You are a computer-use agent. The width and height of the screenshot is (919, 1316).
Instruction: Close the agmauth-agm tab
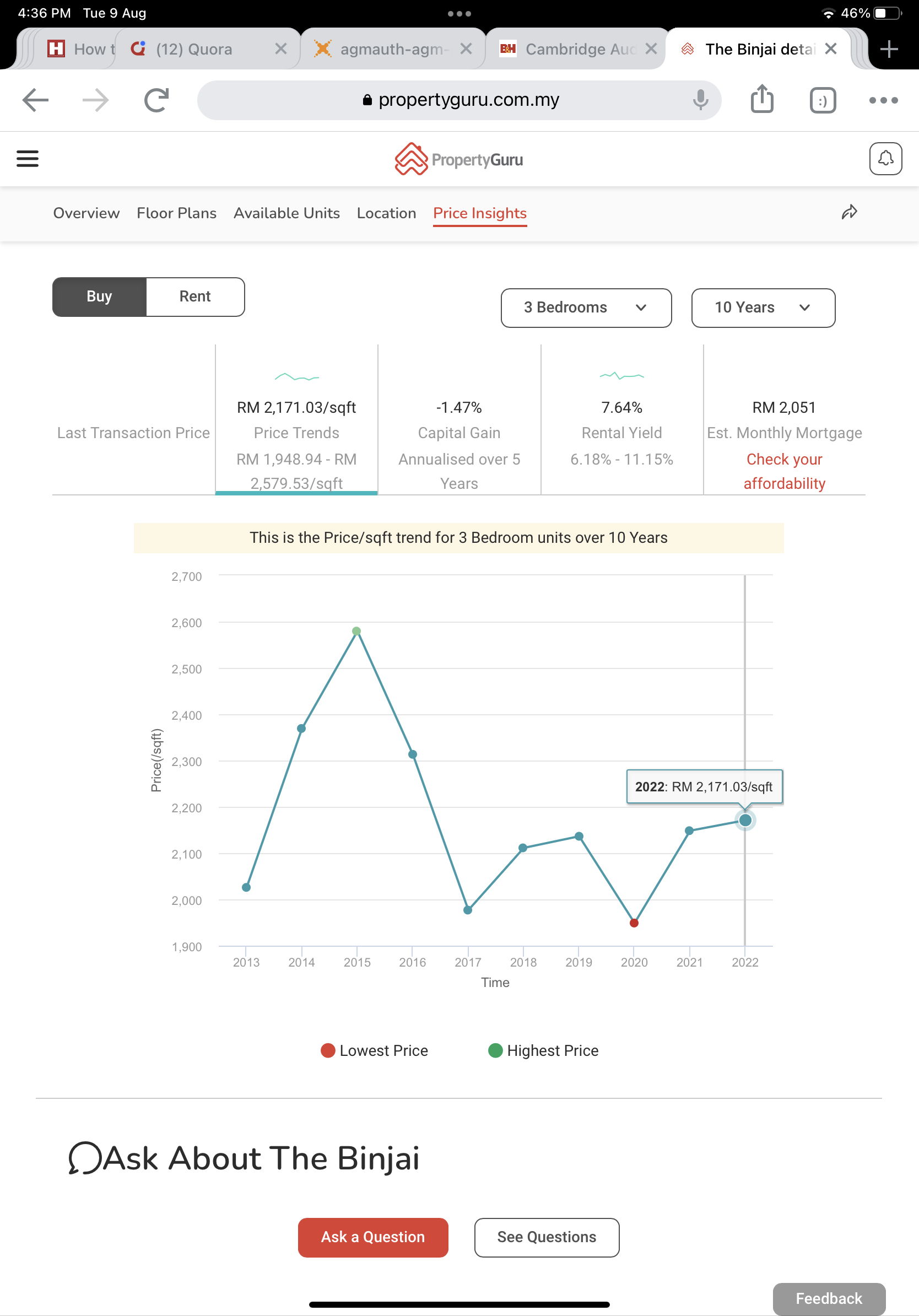tap(466, 49)
